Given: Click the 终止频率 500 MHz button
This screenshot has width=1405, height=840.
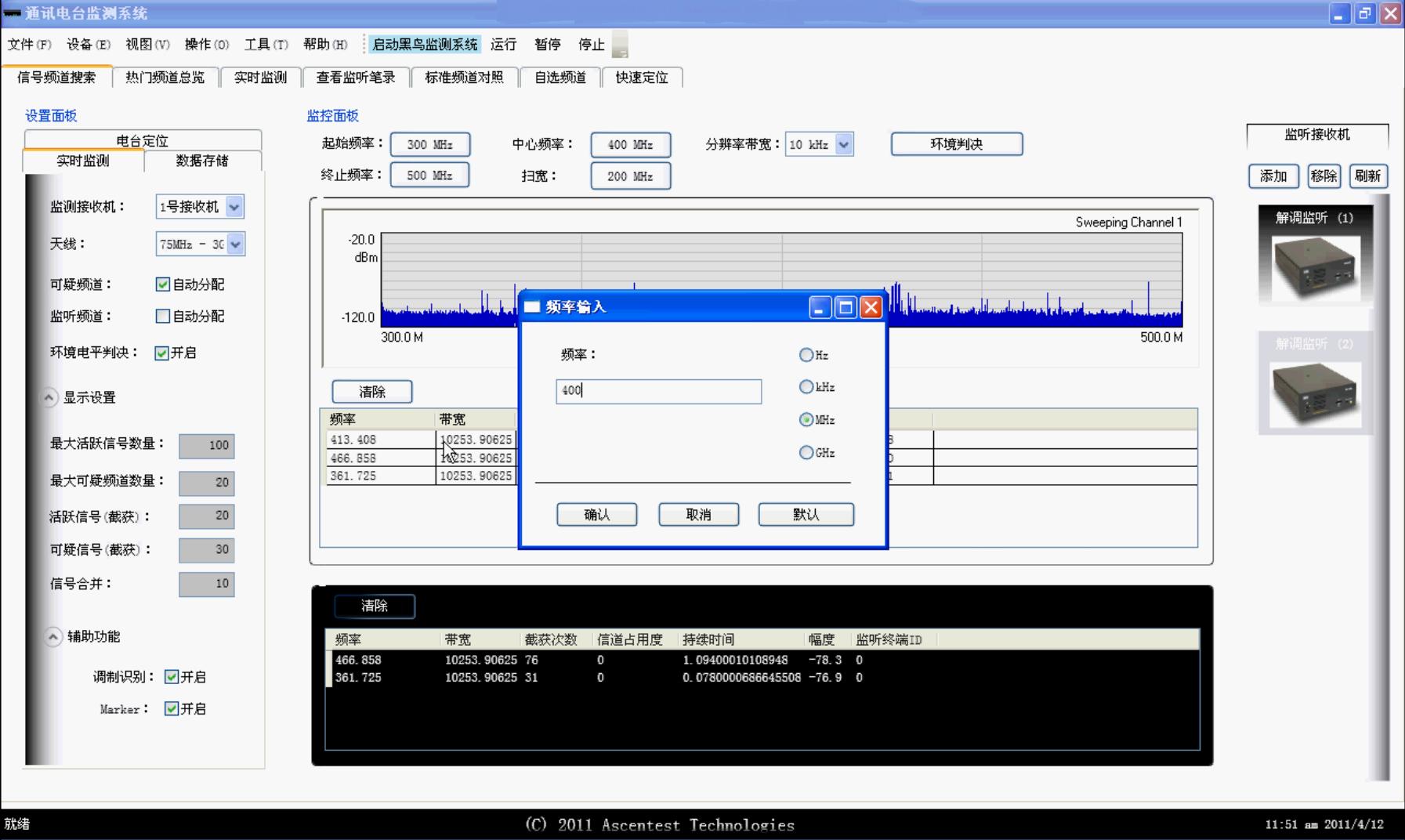Looking at the screenshot, I should (429, 176).
